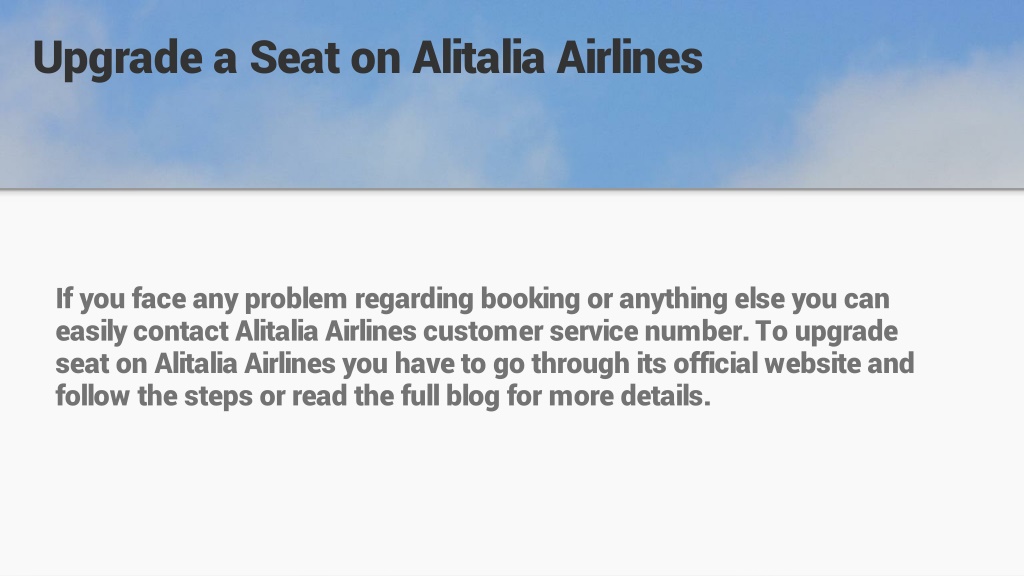Click the phrase "read the full blog"
Viewport: 1024px width, 576px height.
coord(395,396)
